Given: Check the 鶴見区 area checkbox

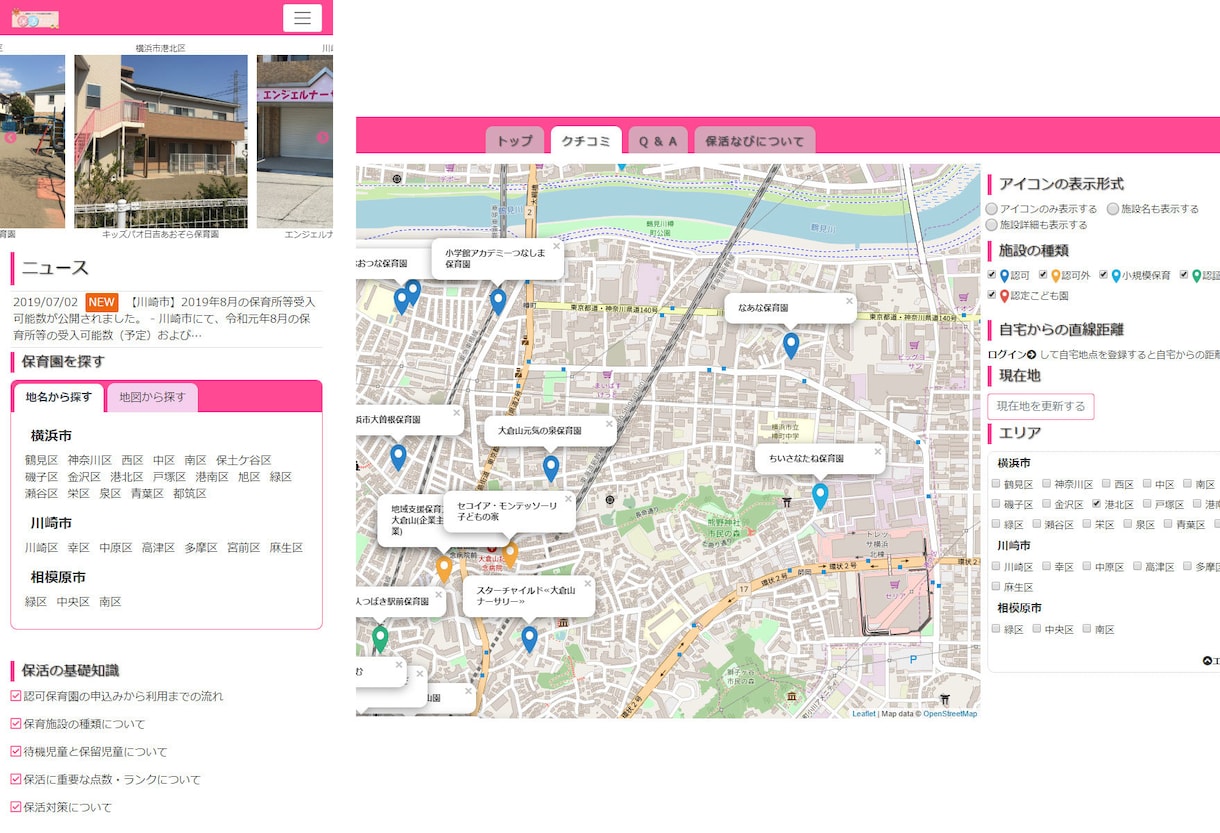Looking at the screenshot, I should pyautogui.click(x=996, y=484).
